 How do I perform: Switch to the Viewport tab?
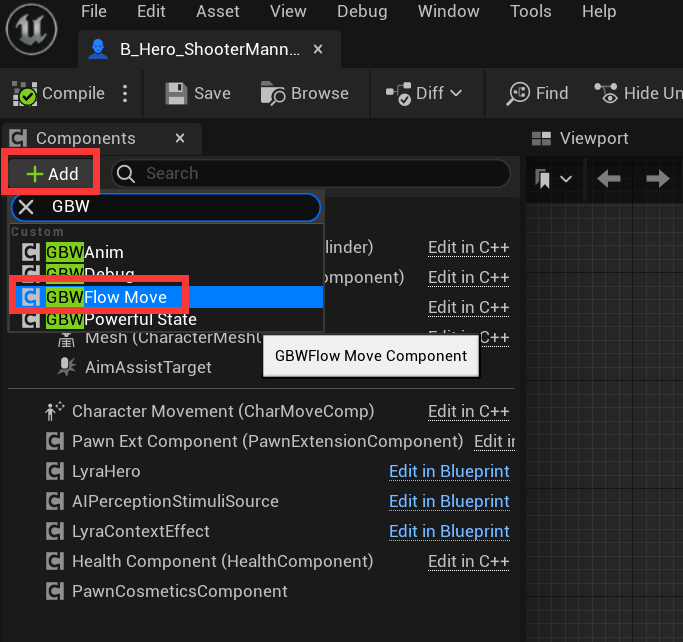click(580, 139)
